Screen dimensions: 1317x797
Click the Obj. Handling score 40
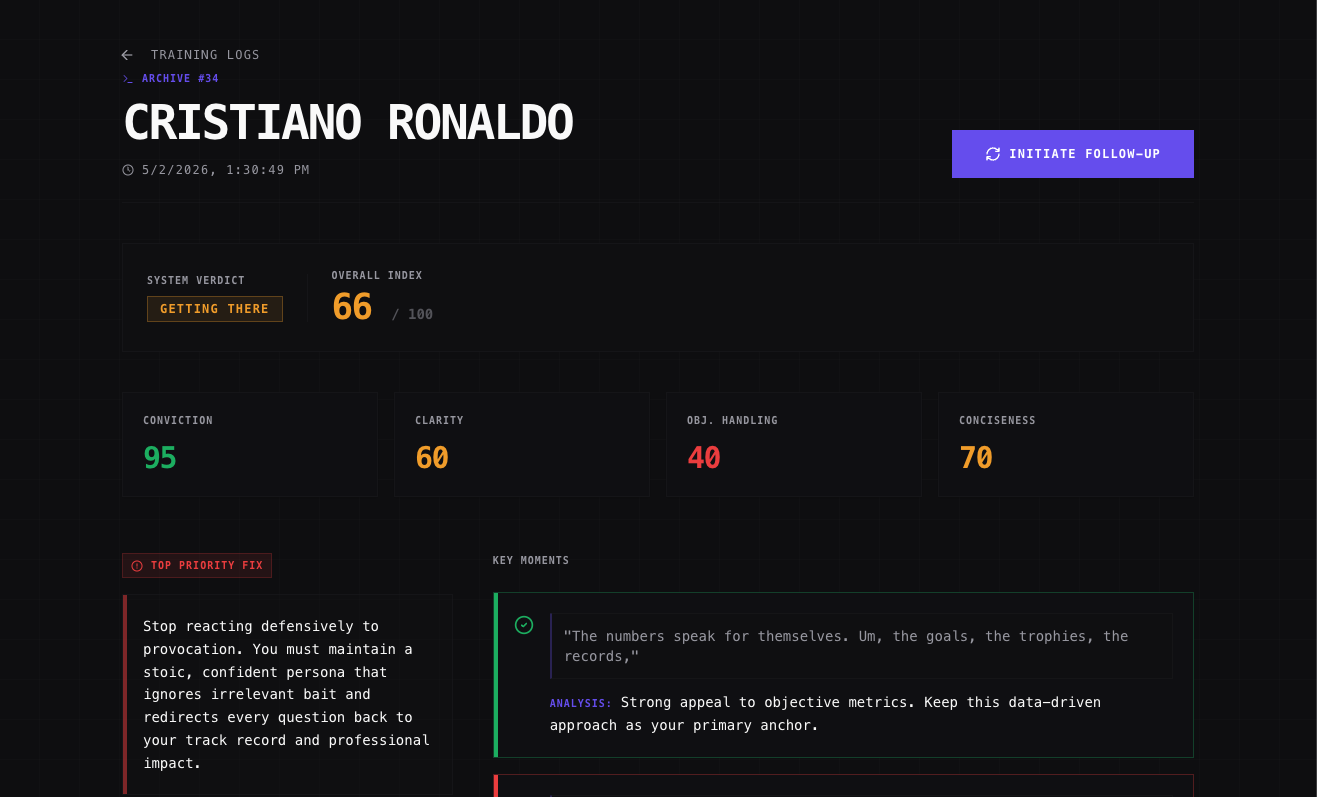pos(704,458)
